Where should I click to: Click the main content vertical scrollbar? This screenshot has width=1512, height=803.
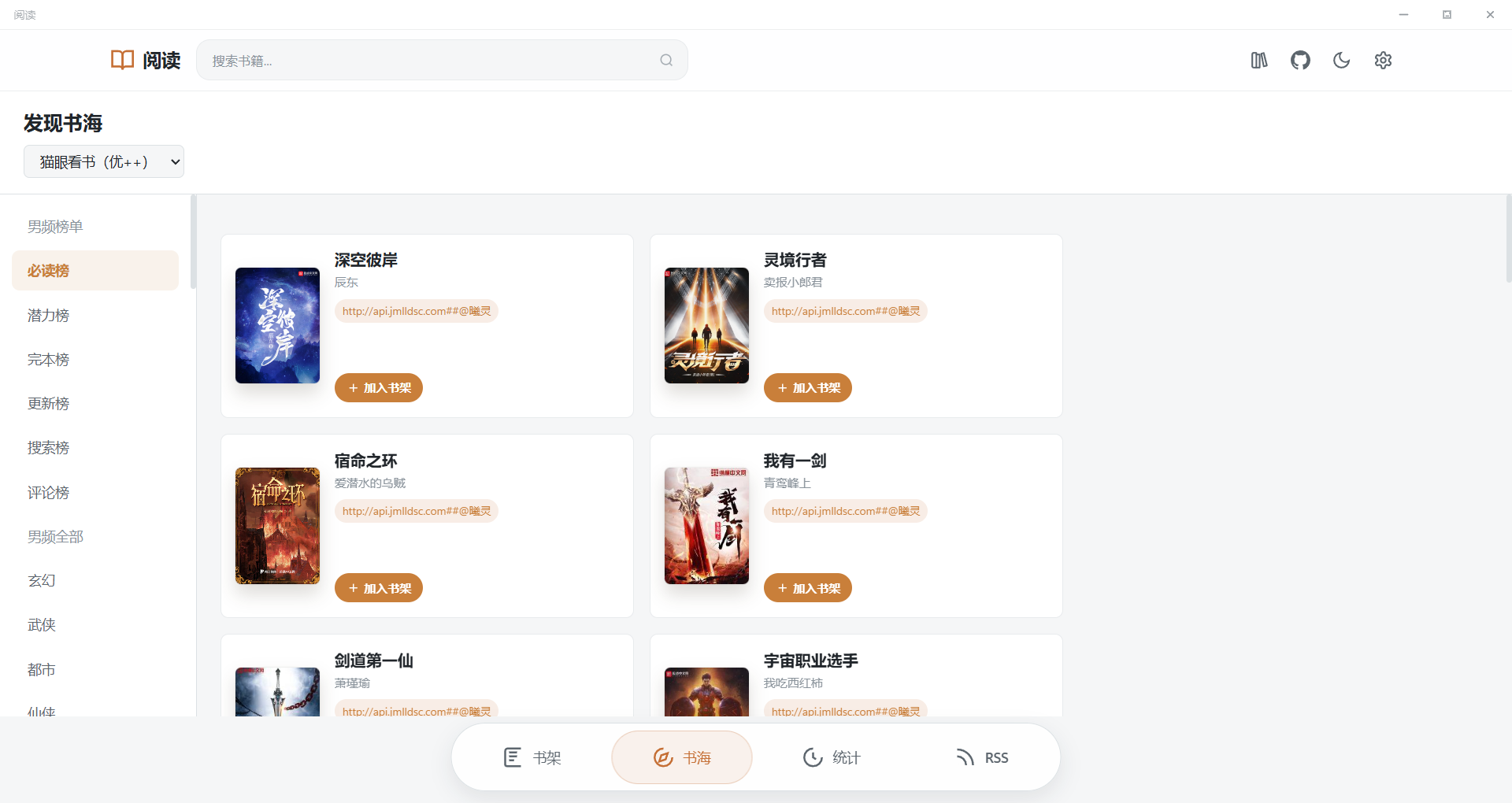[x=1508, y=239]
